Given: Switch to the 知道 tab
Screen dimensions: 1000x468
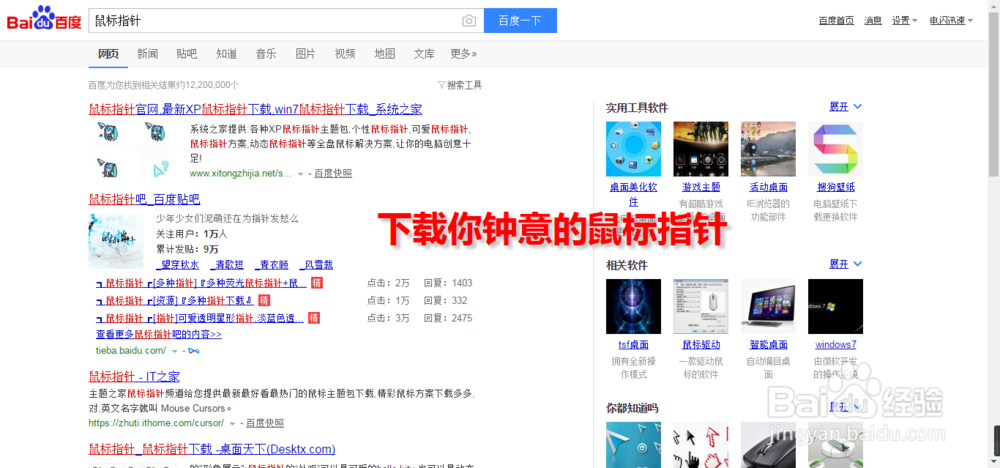Looking at the screenshot, I should click(x=226, y=54).
